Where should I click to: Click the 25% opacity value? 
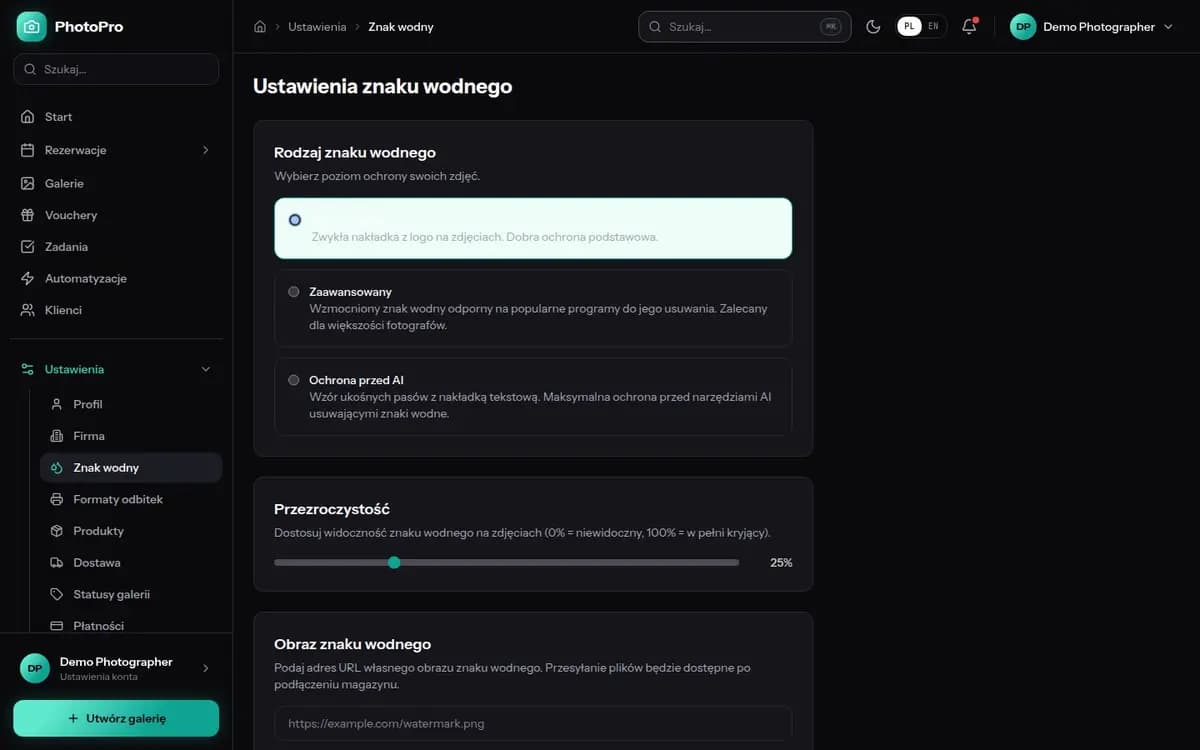click(781, 563)
